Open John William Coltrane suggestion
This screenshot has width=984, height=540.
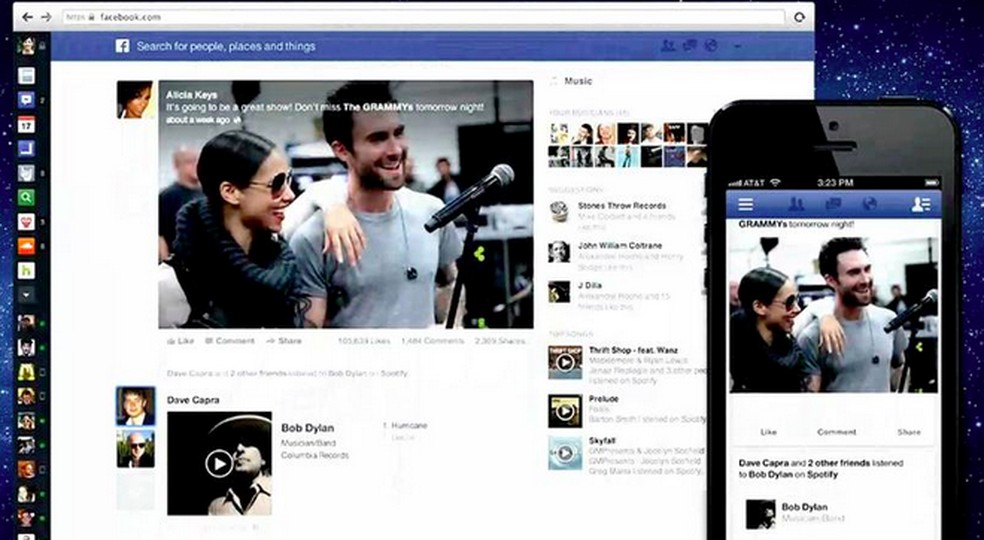(619, 246)
